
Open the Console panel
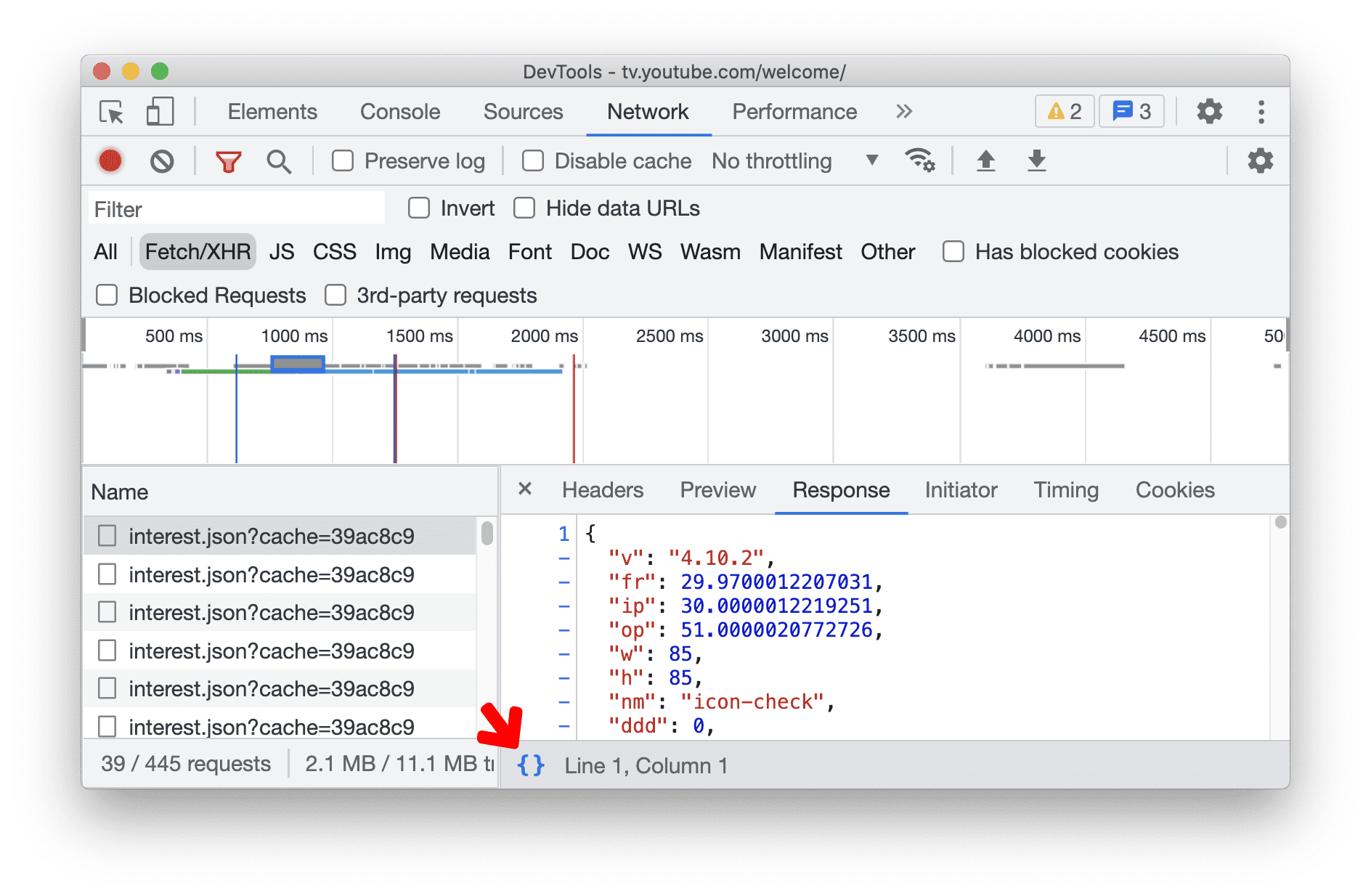[x=399, y=112]
